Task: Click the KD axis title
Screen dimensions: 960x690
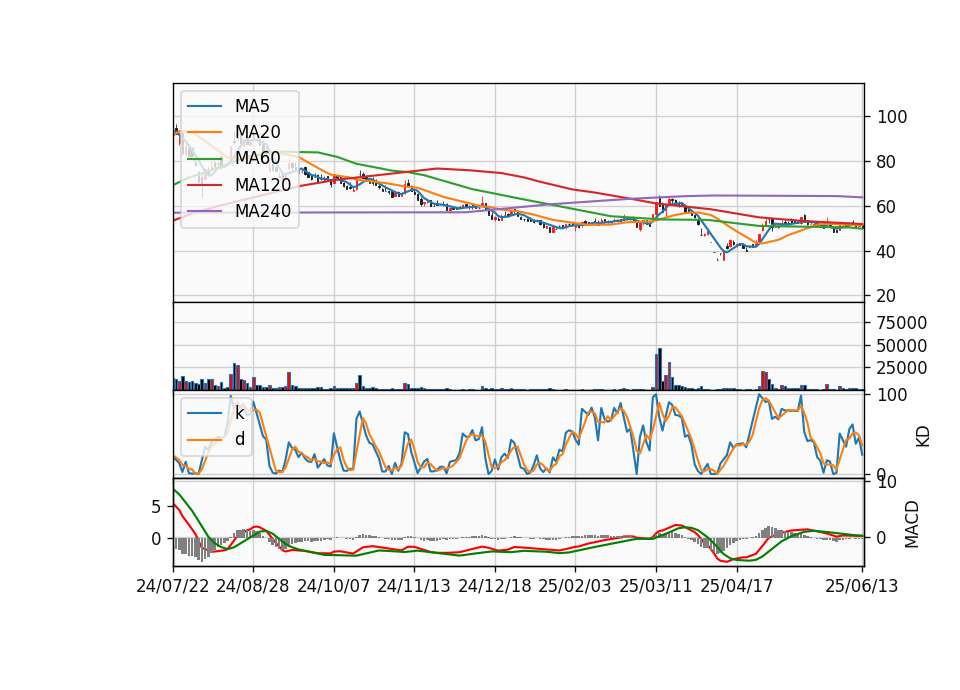Action: pyautogui.click(x=923, y=437)
